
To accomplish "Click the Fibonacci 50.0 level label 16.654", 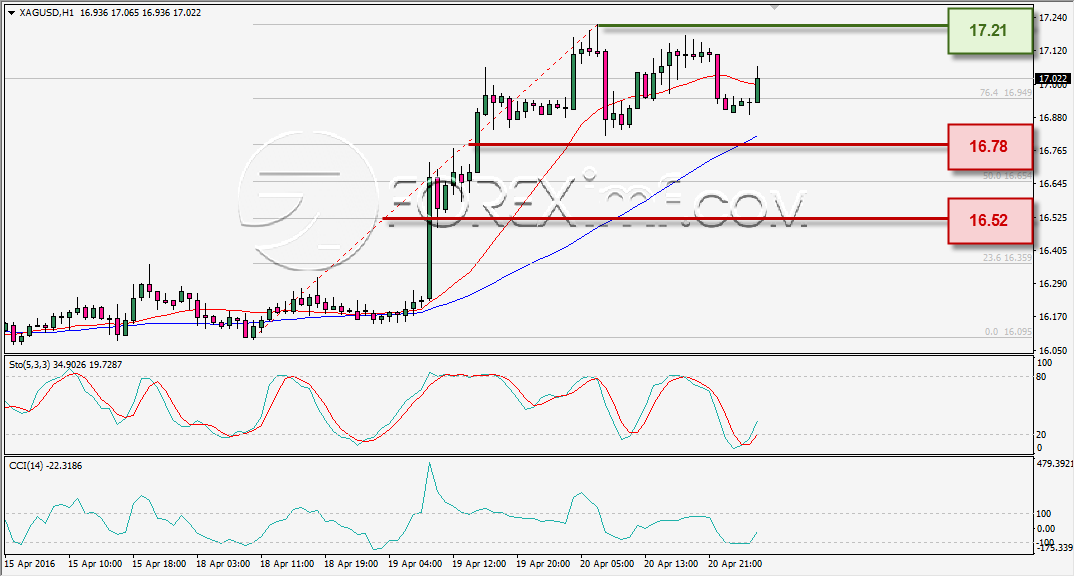I will tap(1006, 176).
